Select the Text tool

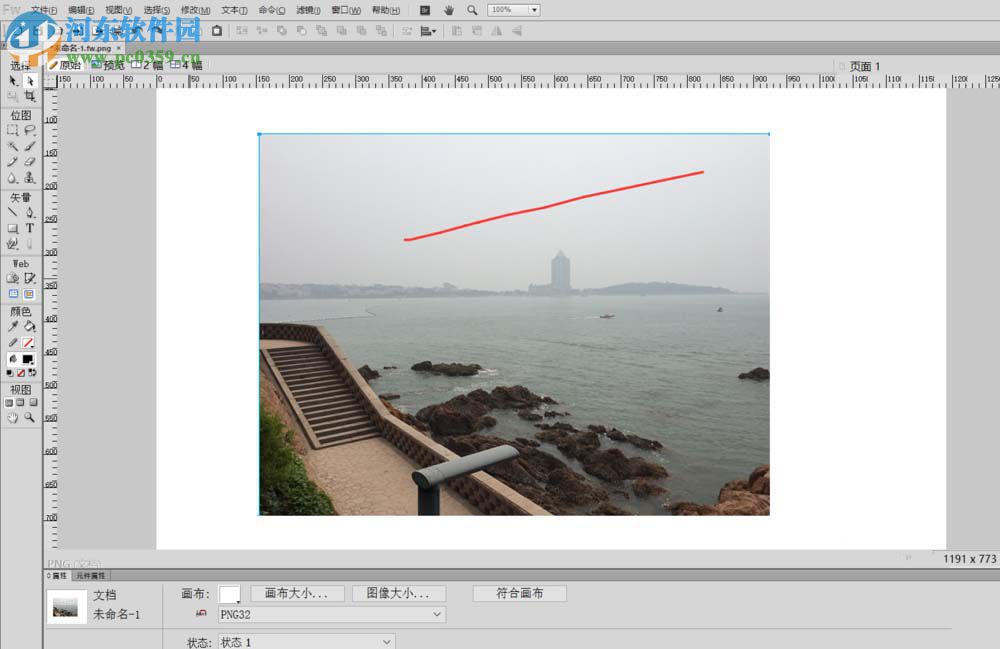(29, 228)
